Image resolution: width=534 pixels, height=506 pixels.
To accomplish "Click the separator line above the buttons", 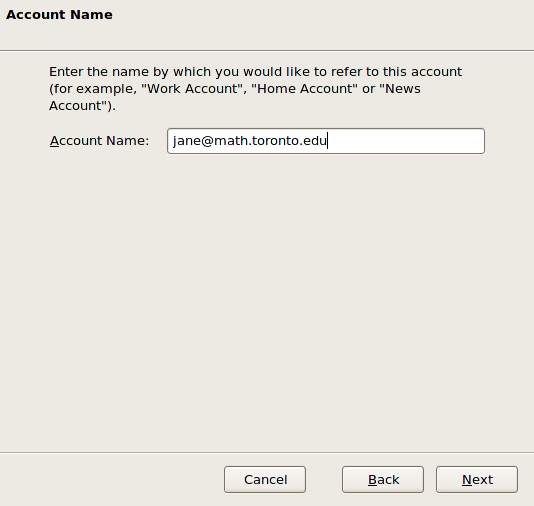I will [x=267, y=453].
